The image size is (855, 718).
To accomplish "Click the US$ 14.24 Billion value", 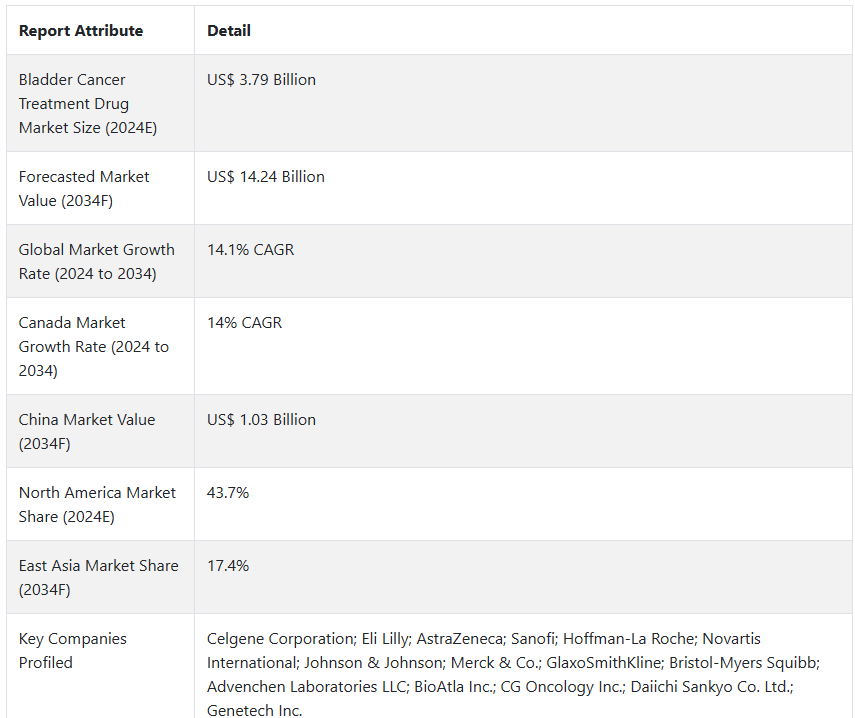I will [266, 177].
